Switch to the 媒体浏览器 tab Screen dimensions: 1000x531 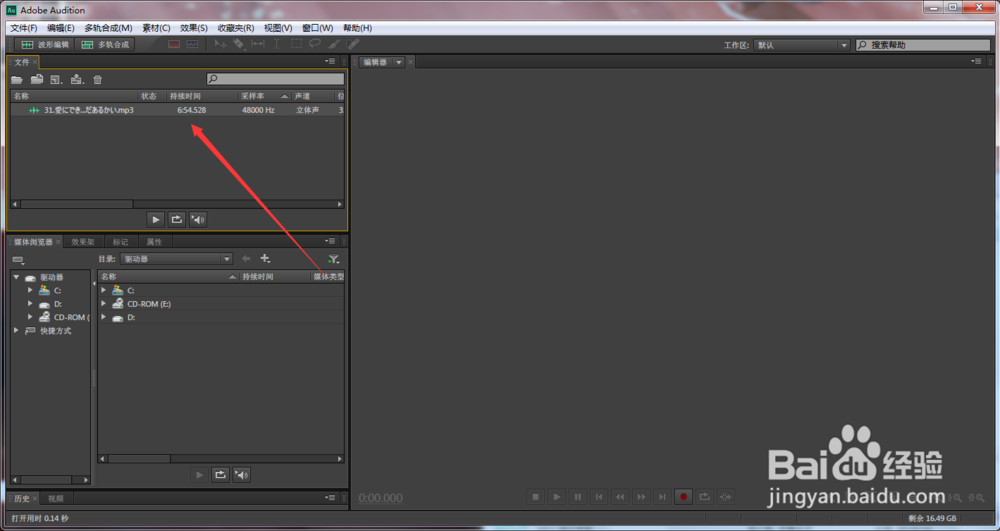pyautogui.click(x=33, y=242)
